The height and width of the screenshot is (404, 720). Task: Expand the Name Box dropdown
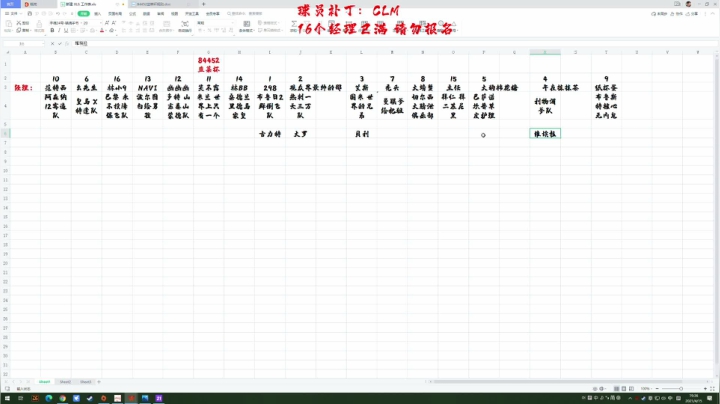tap(43, 44)
